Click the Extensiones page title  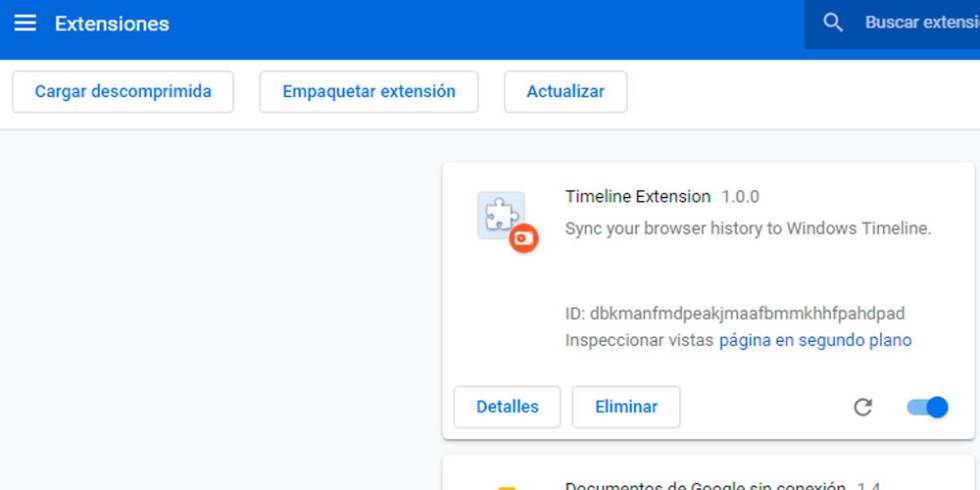(x=112, y=24)
